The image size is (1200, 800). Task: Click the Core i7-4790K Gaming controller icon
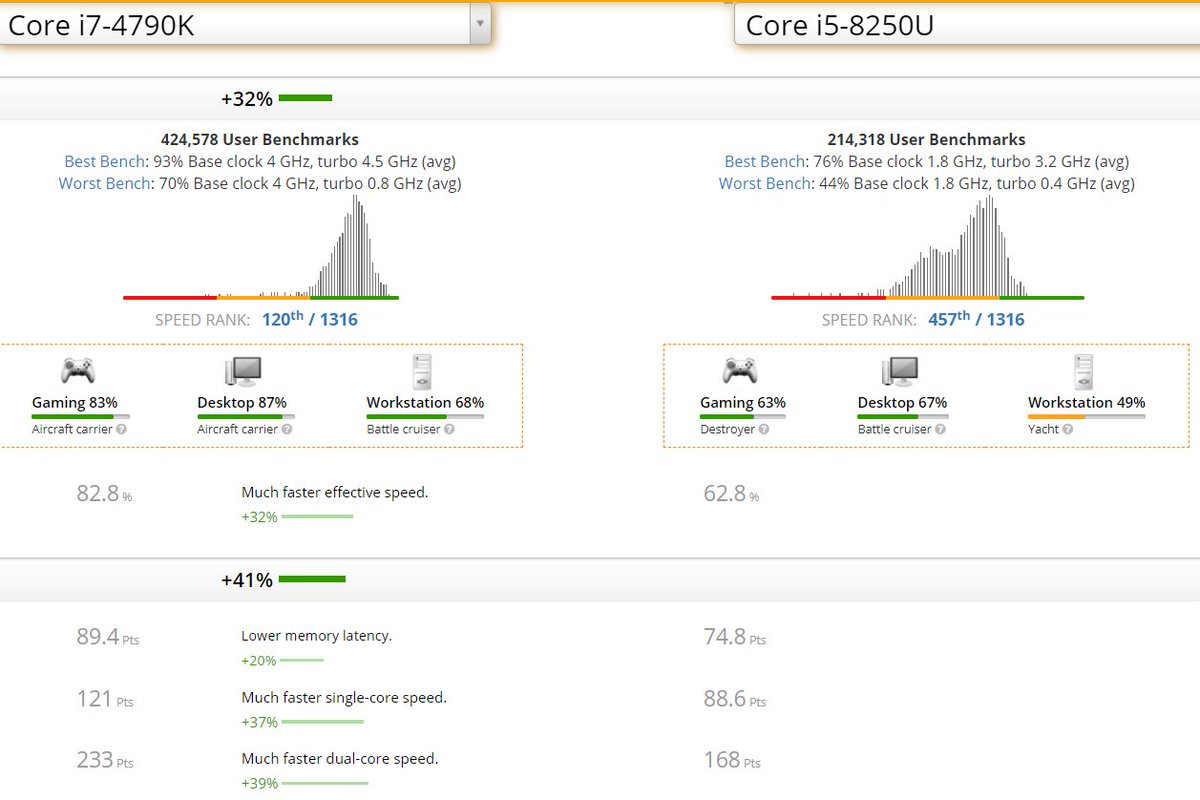tap(77, 371)
